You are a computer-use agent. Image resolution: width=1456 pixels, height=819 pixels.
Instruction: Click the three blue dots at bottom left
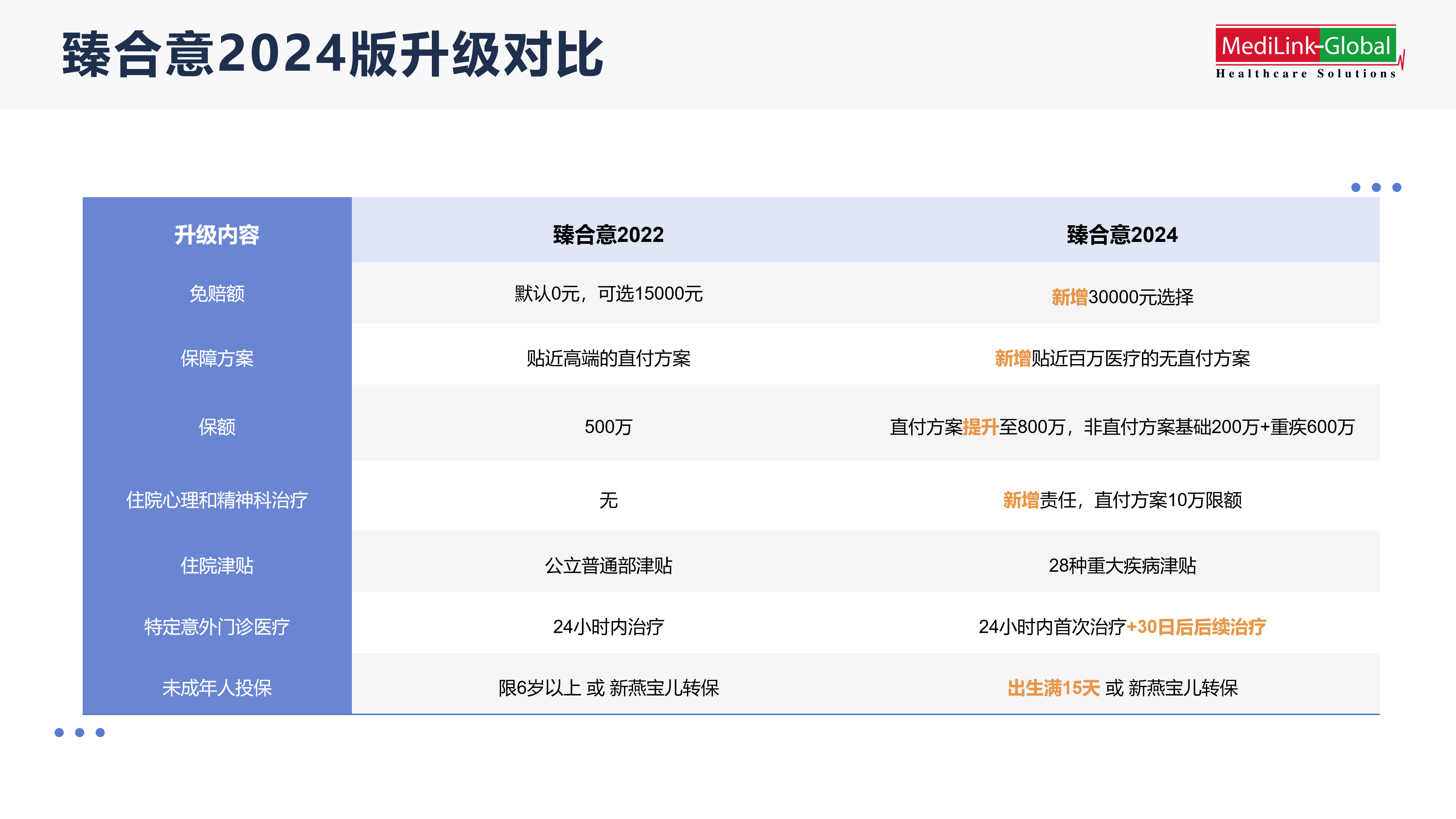80,733
